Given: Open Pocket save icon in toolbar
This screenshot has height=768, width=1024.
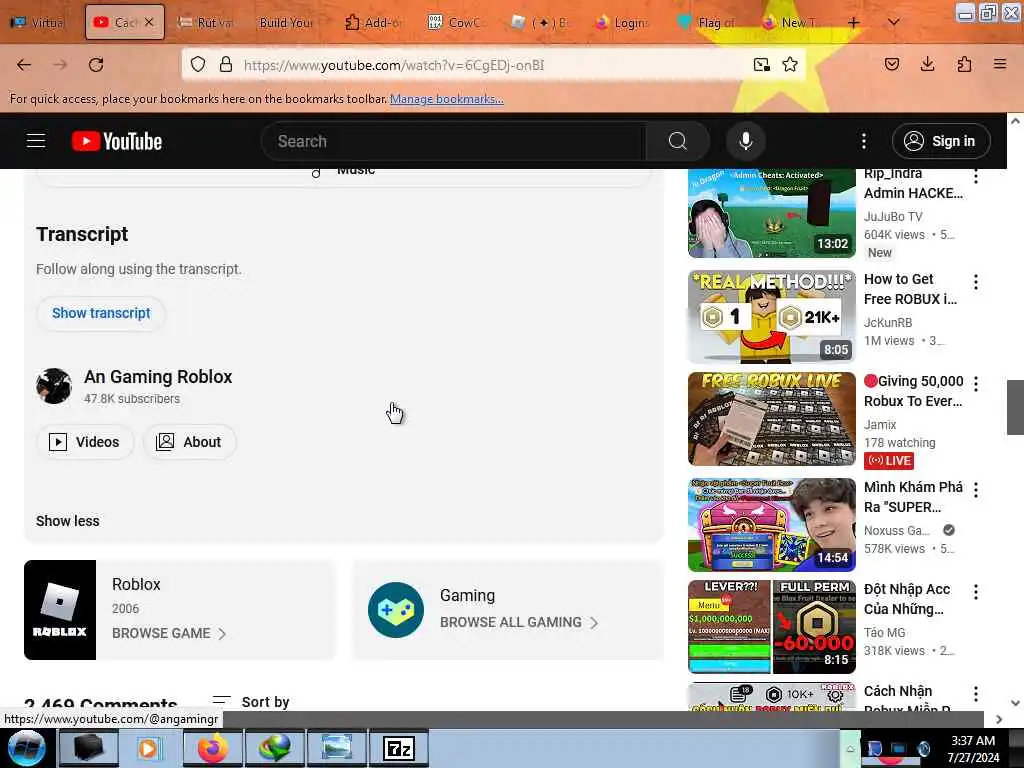Looking at the screenshot, I should [x=892, y=65].
